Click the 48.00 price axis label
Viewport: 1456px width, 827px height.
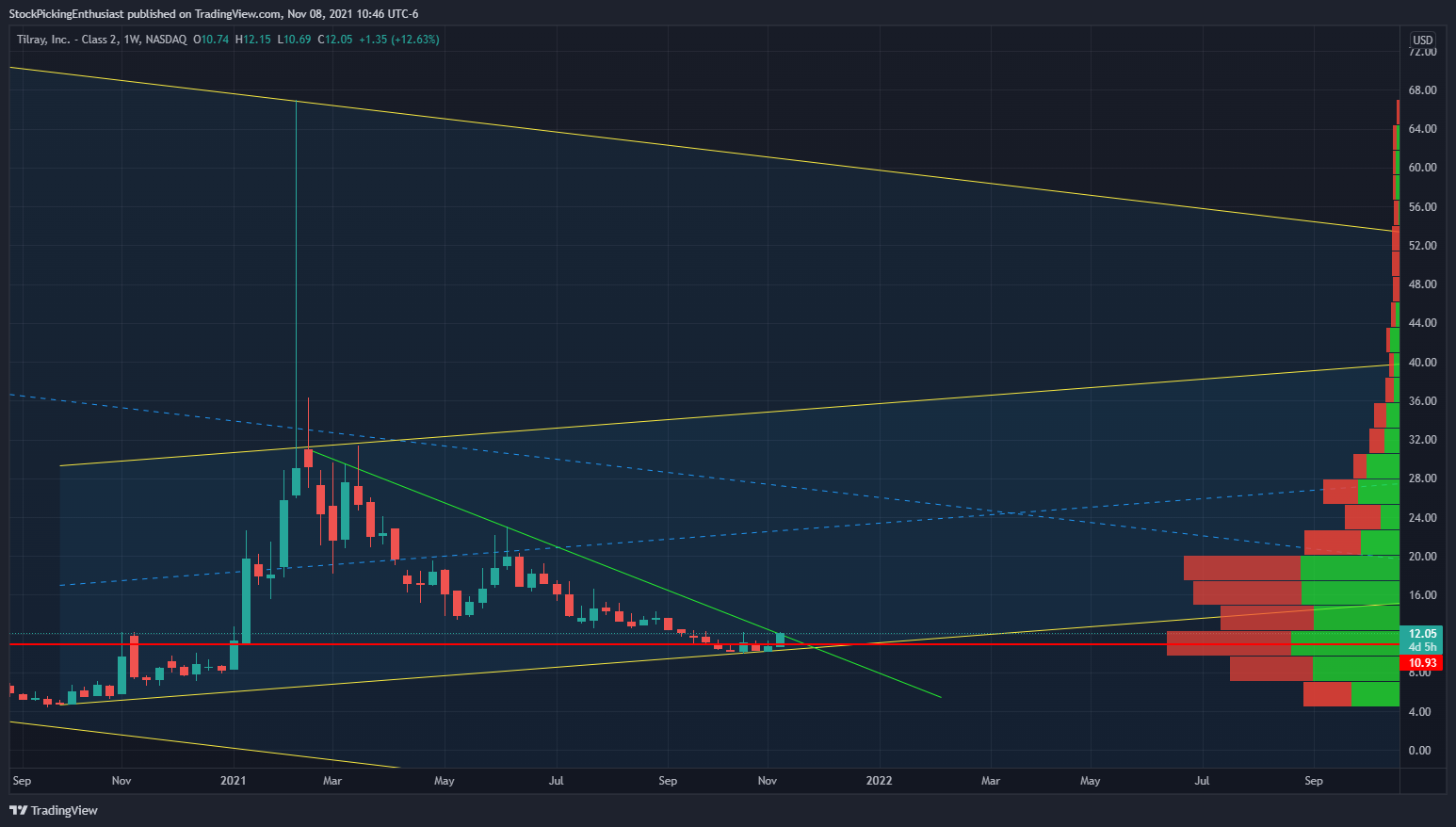click(x=1422, y=284)
